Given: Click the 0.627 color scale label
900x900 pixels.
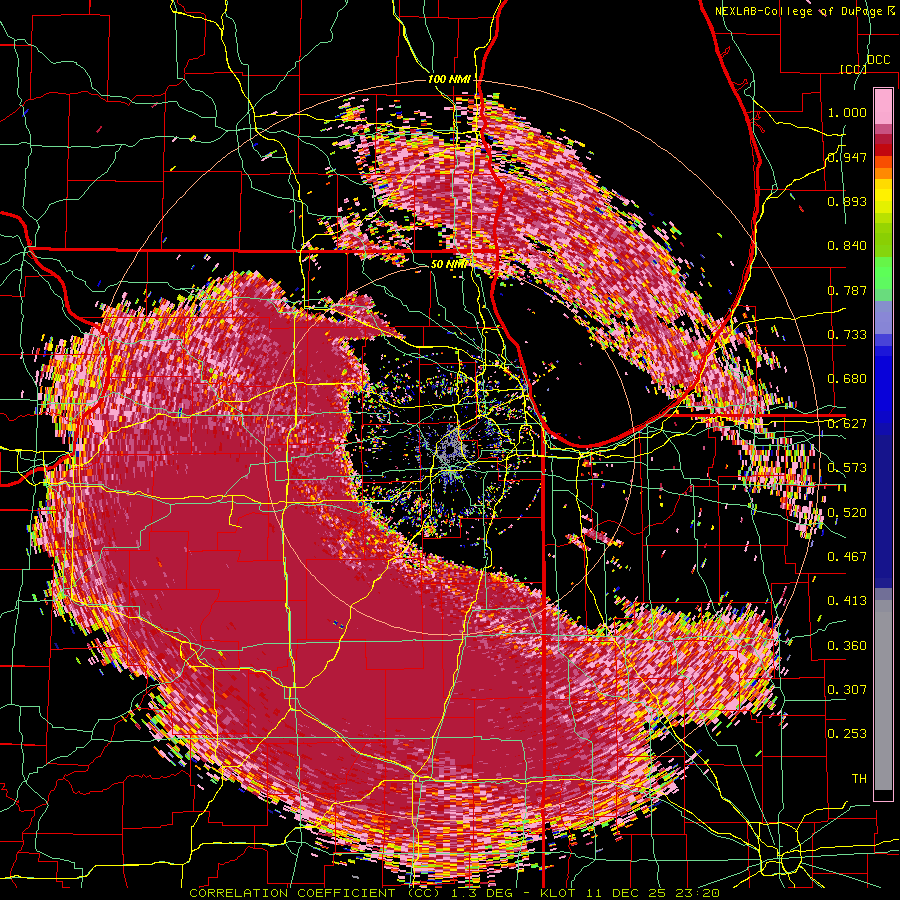Looking at the screenshot, I should 847,424.
